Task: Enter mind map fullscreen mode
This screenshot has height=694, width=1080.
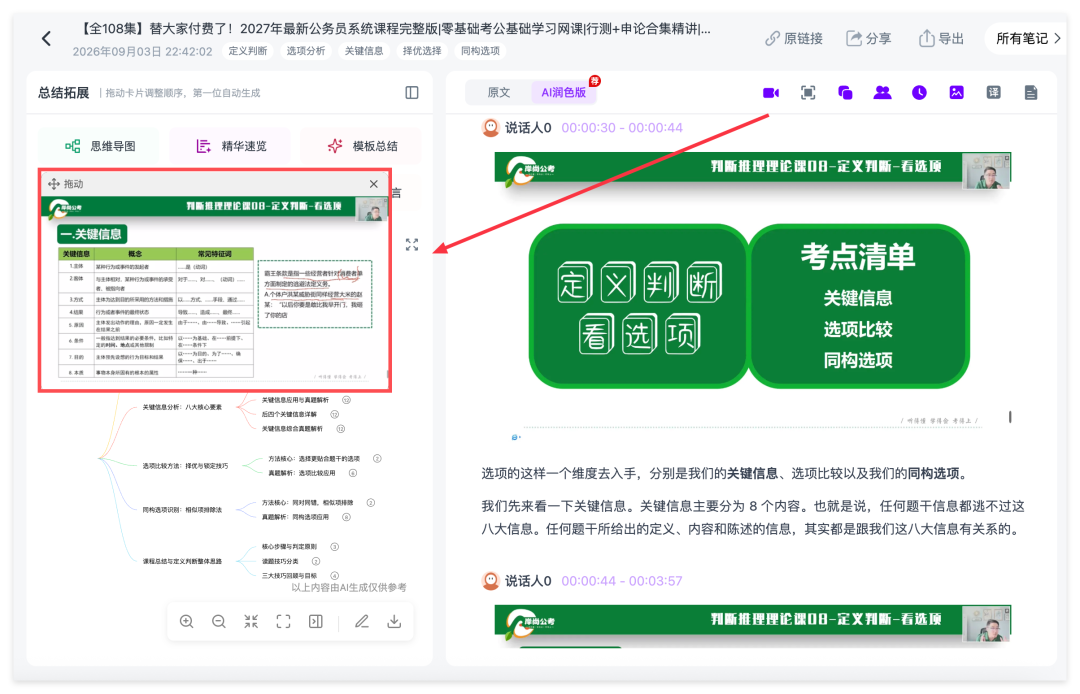Action: tap(283, 622)
